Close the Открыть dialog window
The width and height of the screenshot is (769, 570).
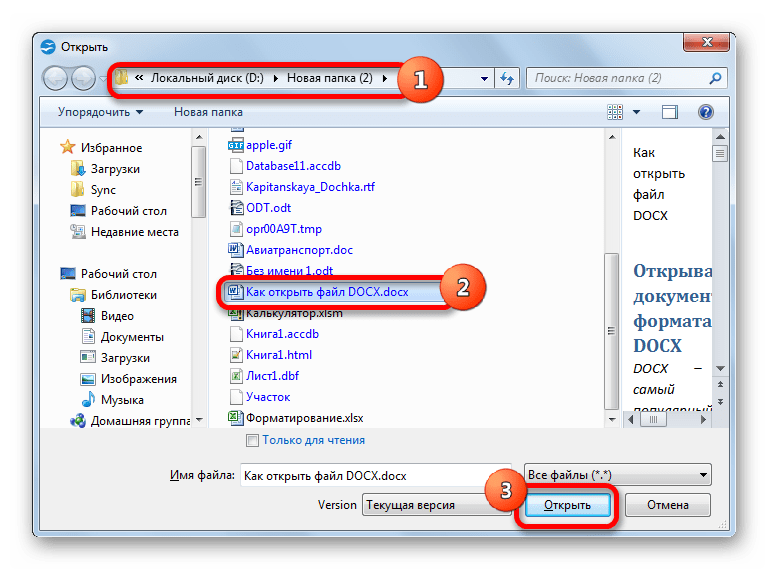tap(707, 42)
